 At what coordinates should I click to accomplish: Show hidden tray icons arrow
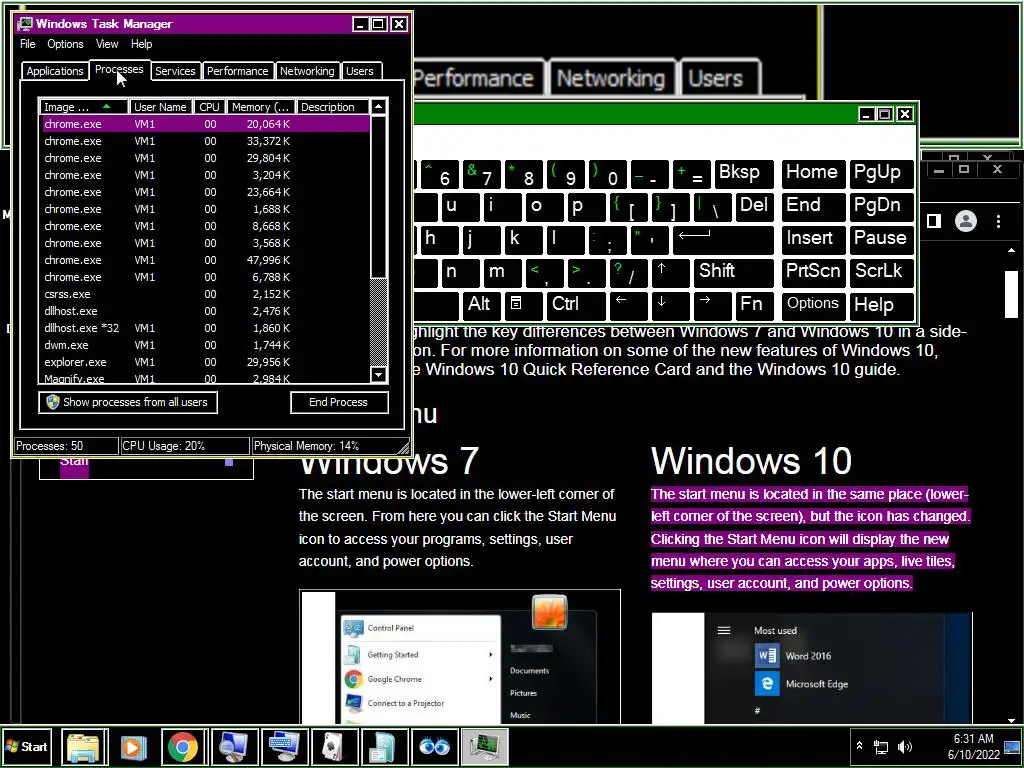(x=859, y=746)
